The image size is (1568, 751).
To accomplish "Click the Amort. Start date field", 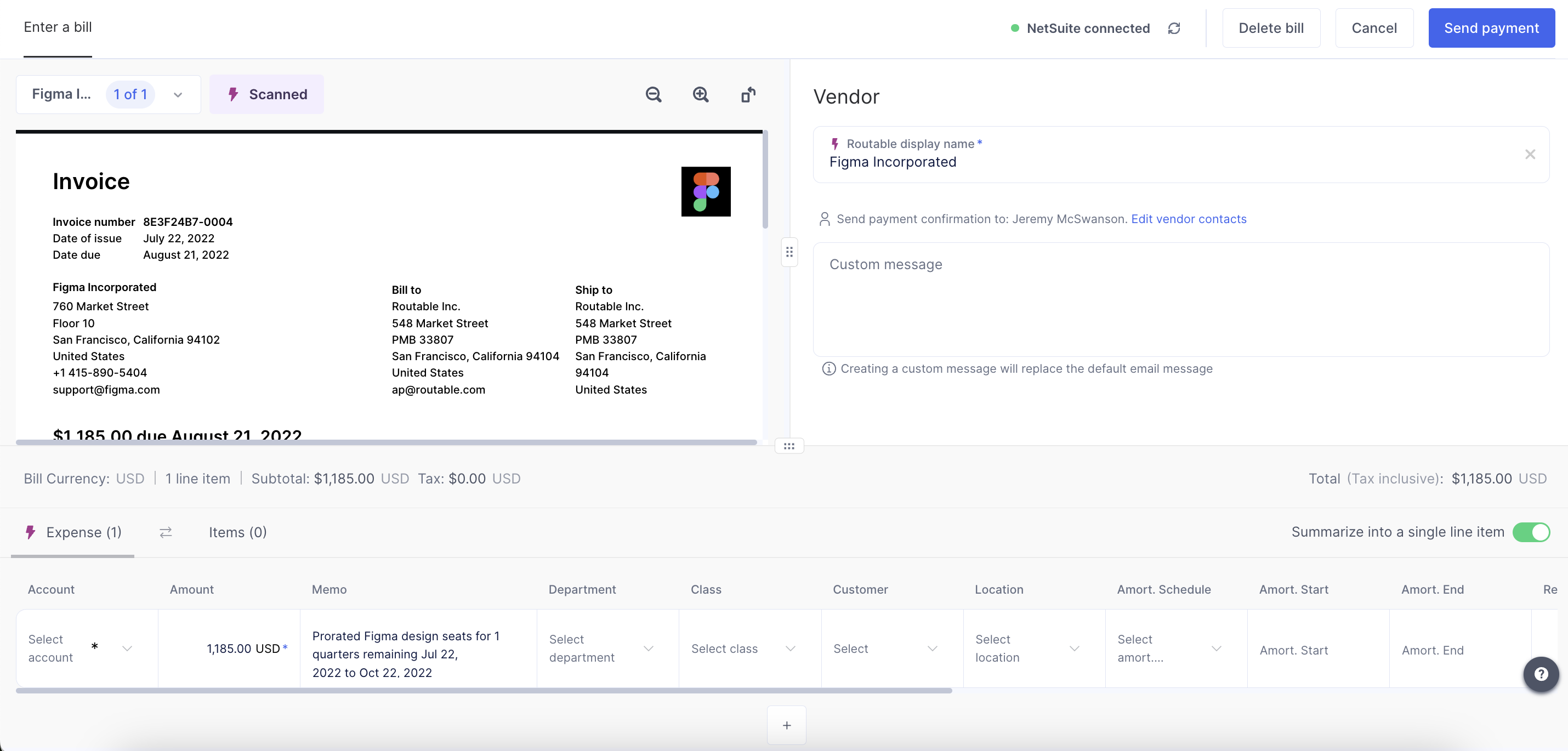I will [1319, 650].
